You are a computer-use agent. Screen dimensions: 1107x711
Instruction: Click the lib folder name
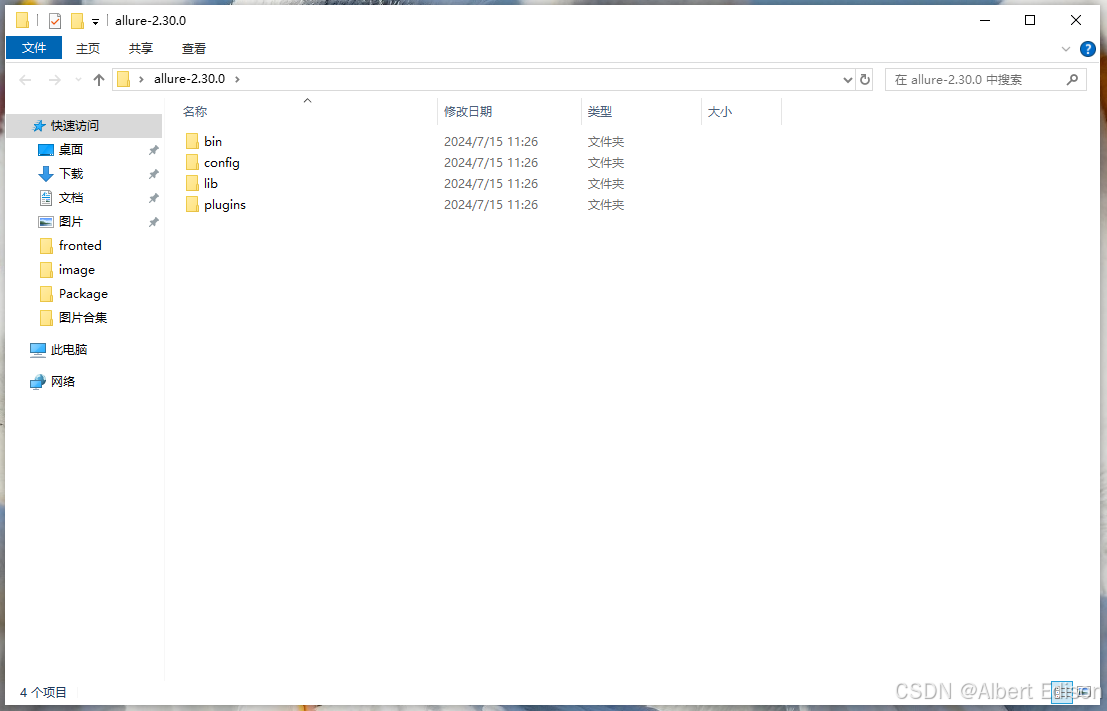pos(211,184)
